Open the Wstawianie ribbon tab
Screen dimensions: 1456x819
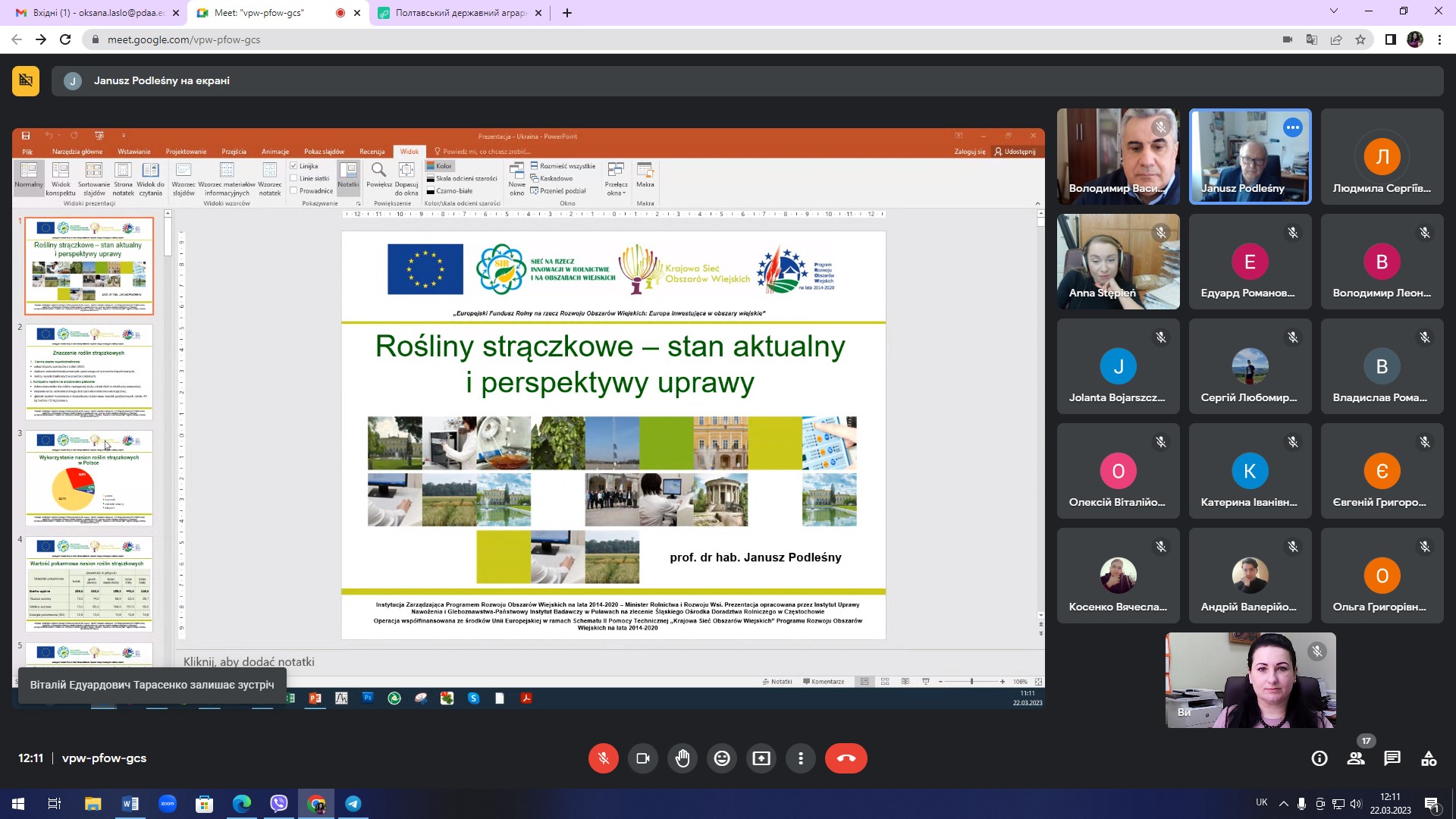[x=134, y=152]
